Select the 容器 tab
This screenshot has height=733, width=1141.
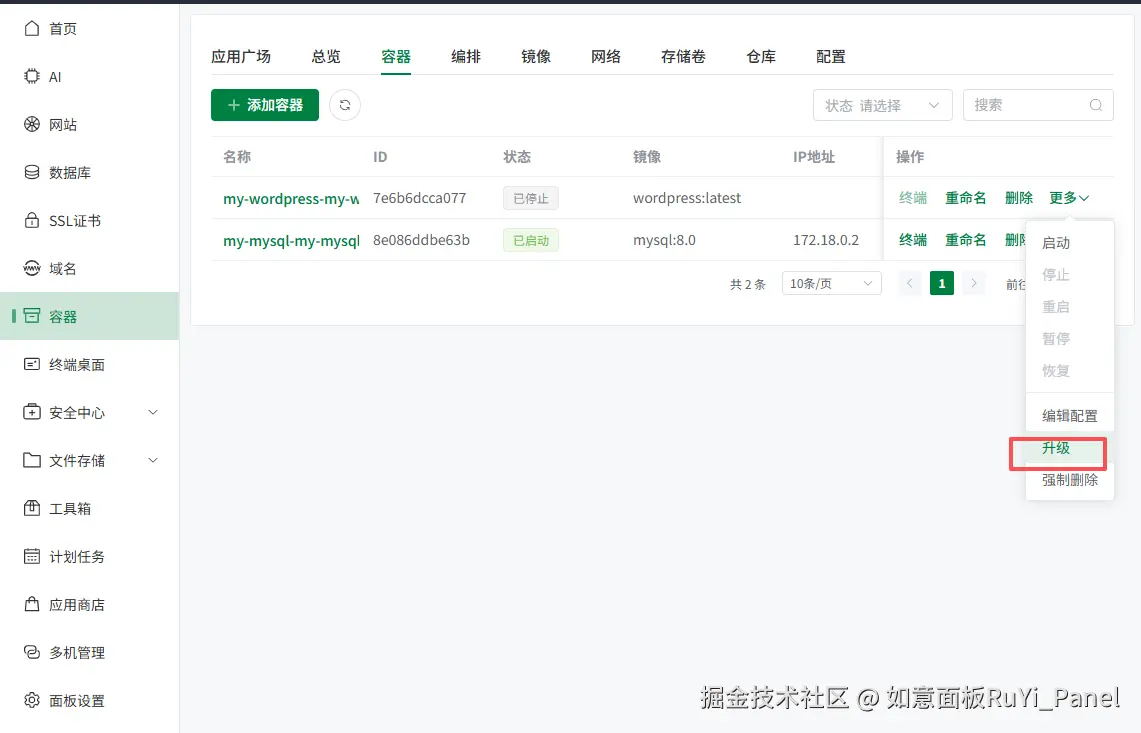coord(396,57)
